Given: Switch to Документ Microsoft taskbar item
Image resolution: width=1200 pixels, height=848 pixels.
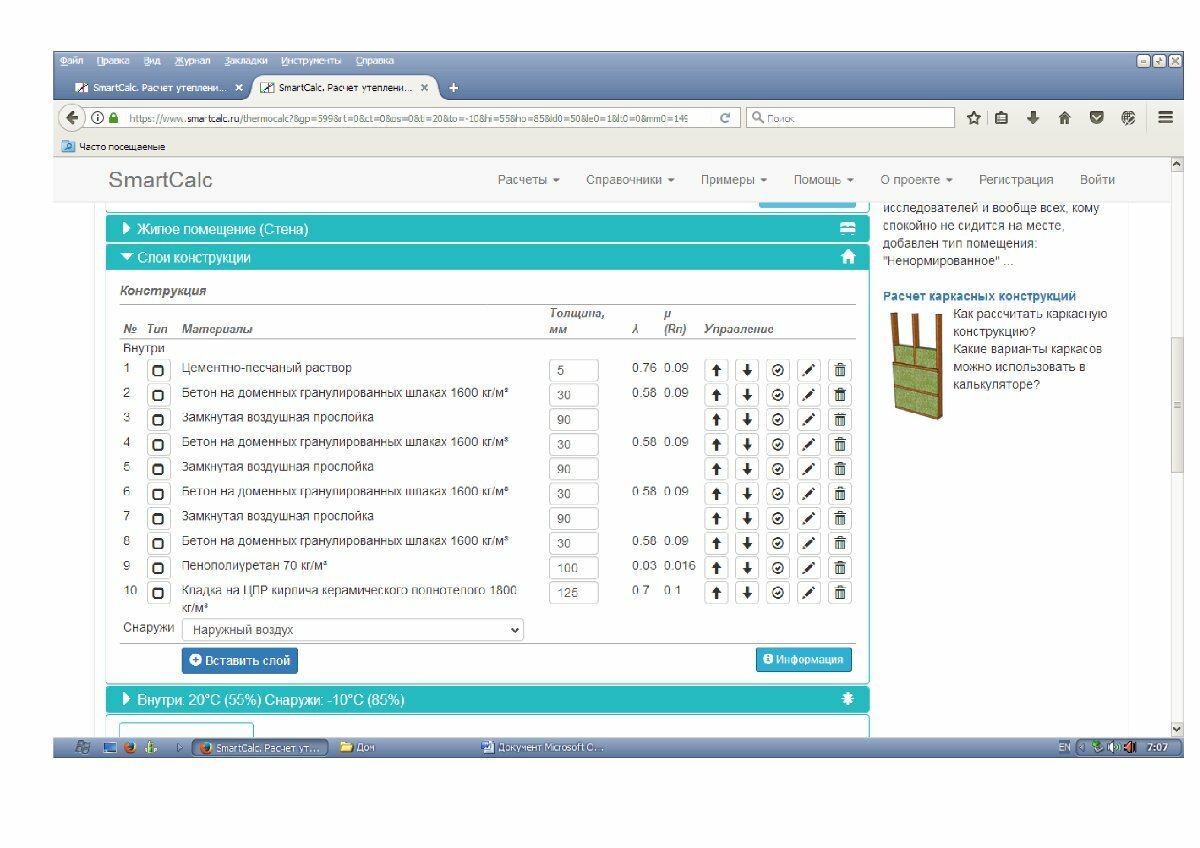Looking at the screenshot, I should (x=543, y=747).
